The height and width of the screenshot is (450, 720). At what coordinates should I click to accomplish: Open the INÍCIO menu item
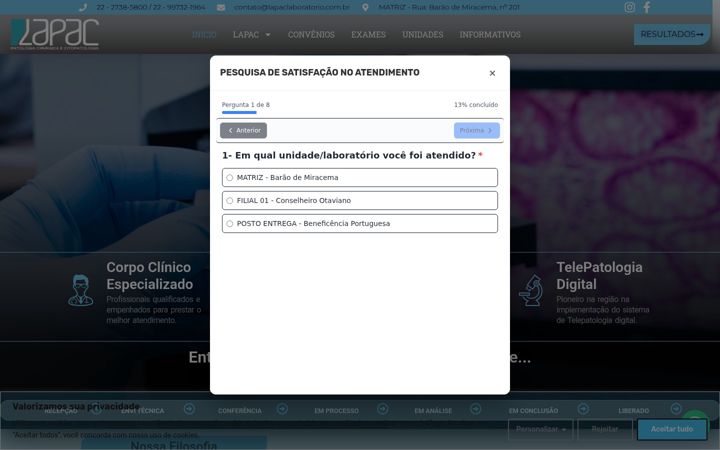point(204,34)
